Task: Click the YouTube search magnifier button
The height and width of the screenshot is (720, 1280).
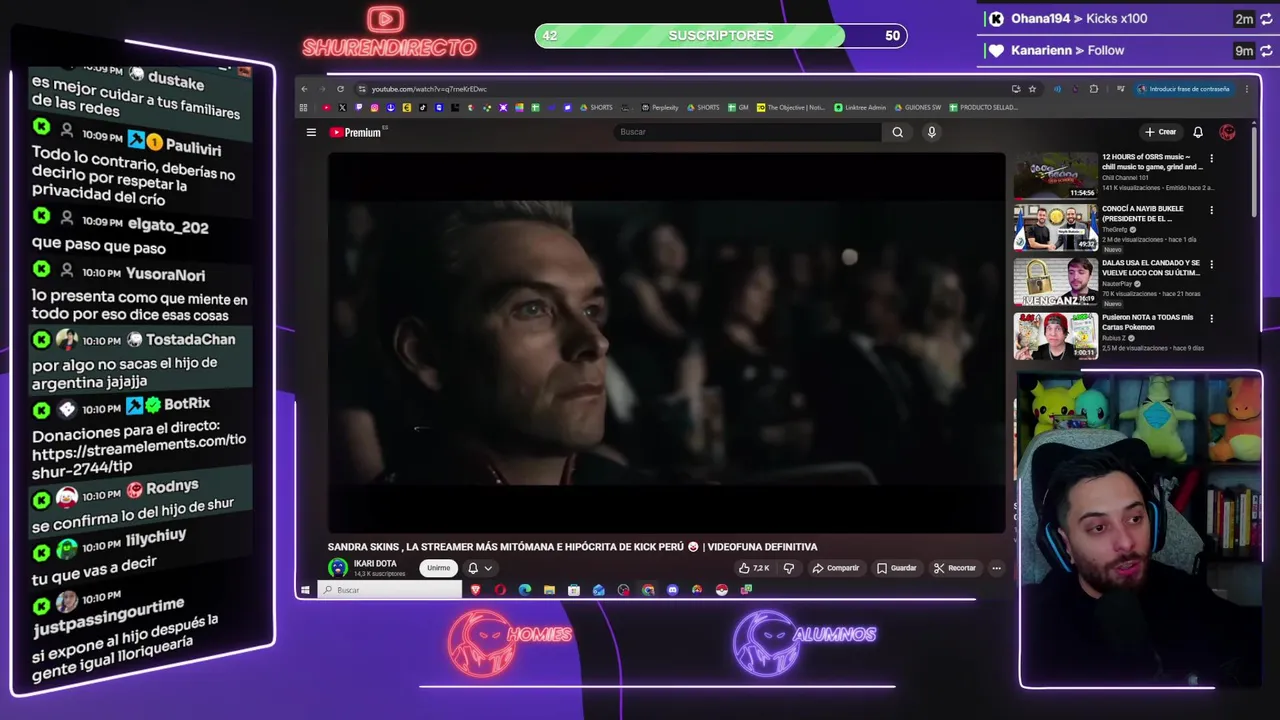Action: (897, 132)
